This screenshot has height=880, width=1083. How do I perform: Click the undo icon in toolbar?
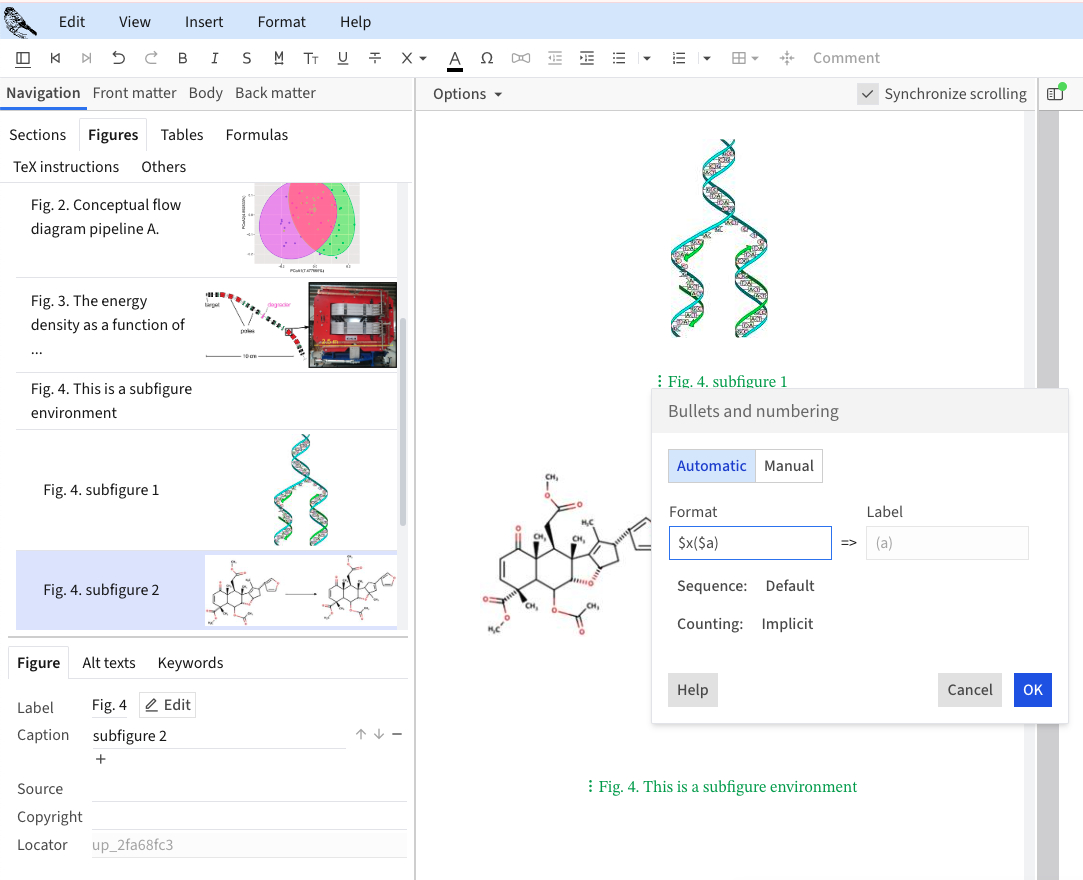click(x=119, y=58)
